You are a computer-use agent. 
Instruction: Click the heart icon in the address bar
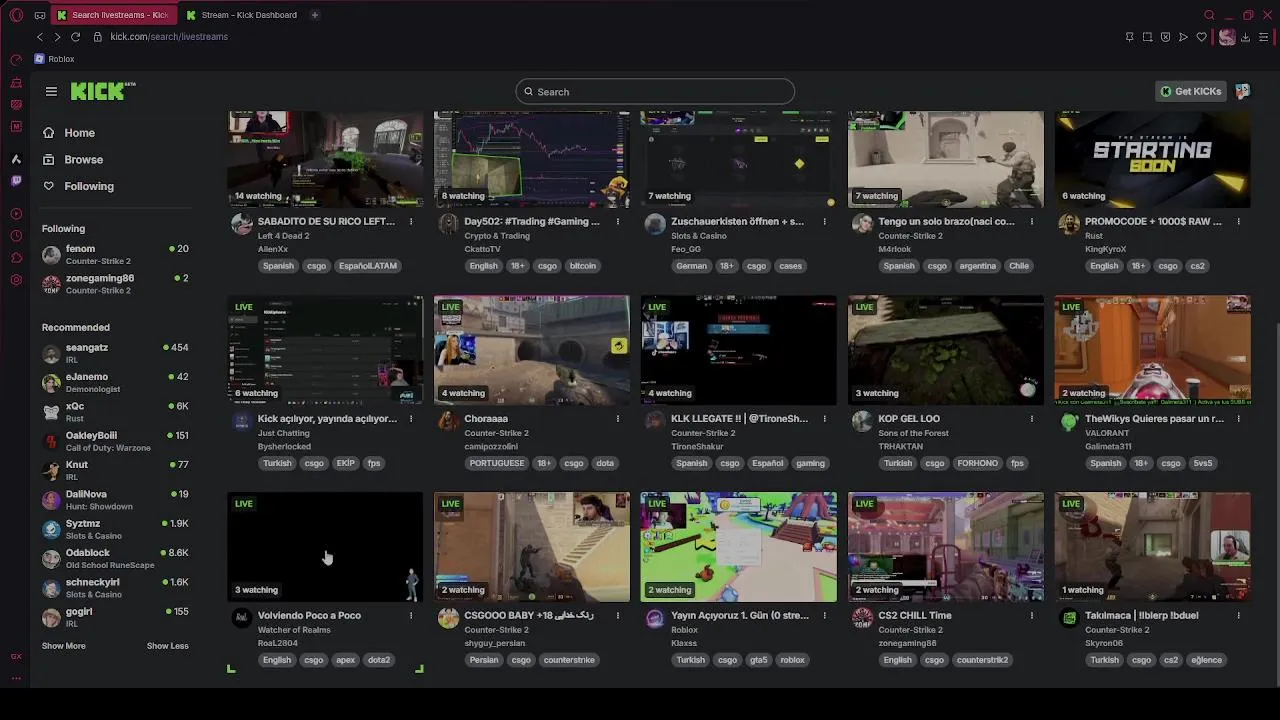tap(1201, 37)
